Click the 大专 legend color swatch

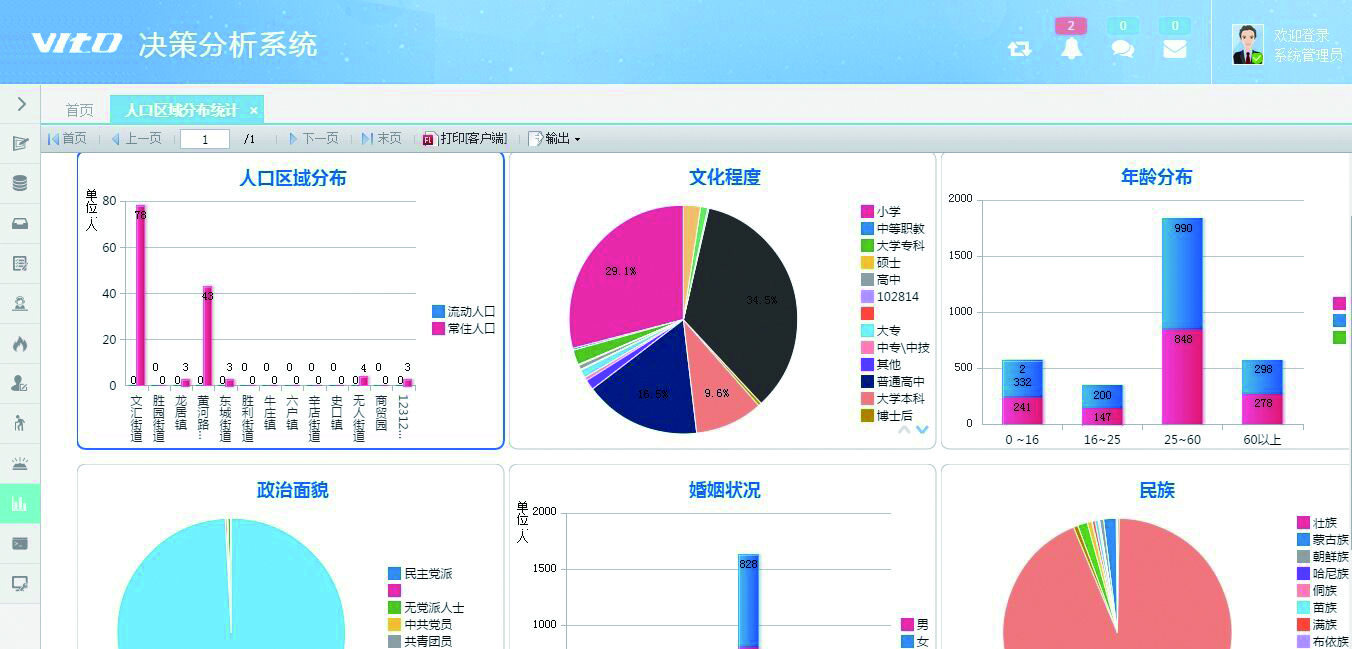[868, 331]
